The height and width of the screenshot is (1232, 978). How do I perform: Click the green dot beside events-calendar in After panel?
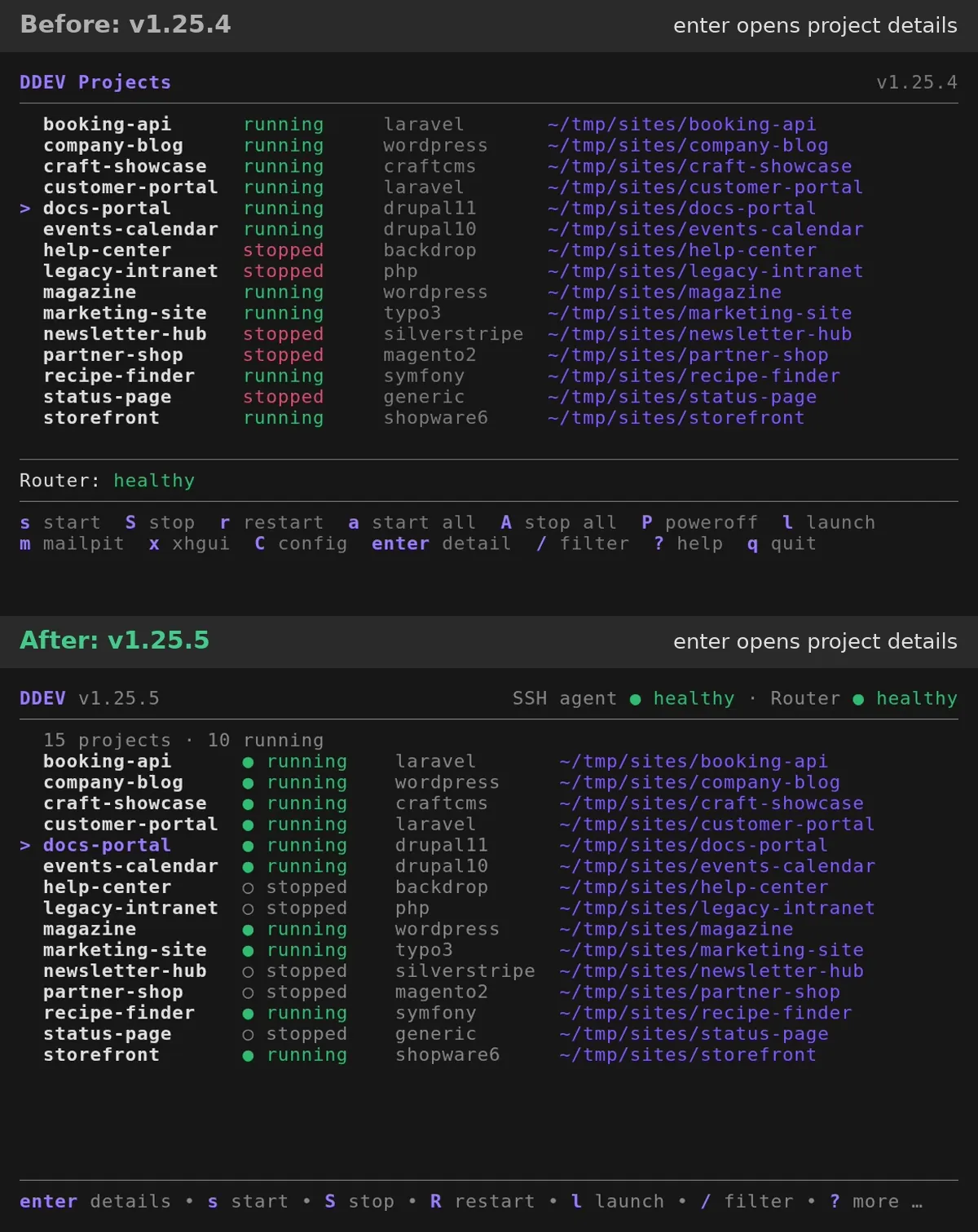[x=248, y=868]
